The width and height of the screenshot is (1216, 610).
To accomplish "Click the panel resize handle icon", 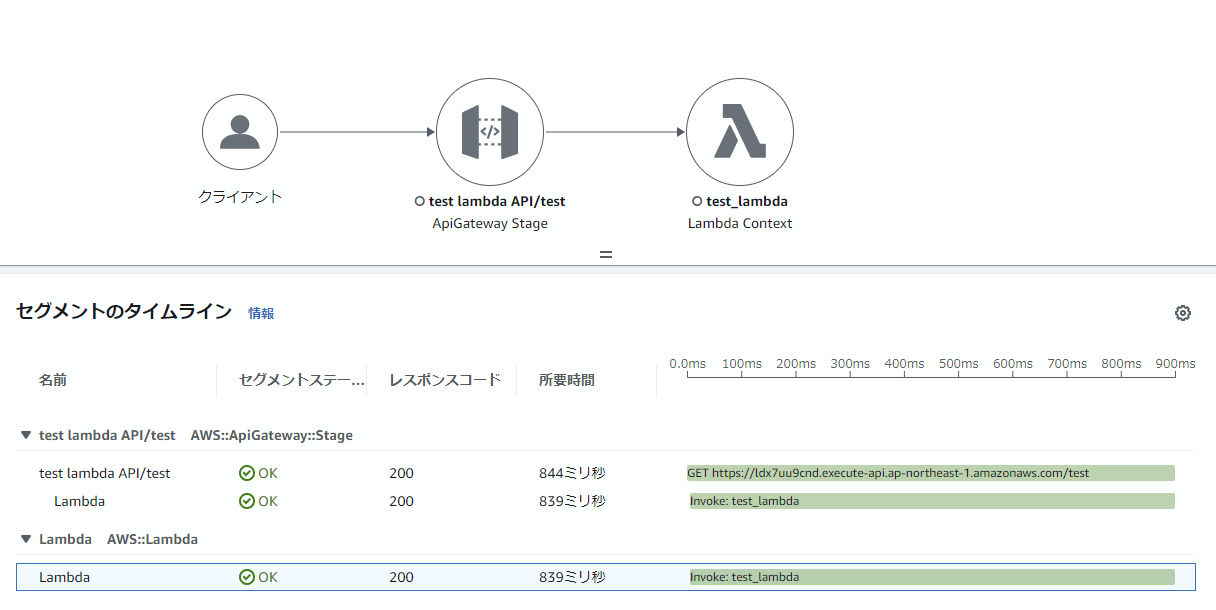I will click(x=606, y=254).
